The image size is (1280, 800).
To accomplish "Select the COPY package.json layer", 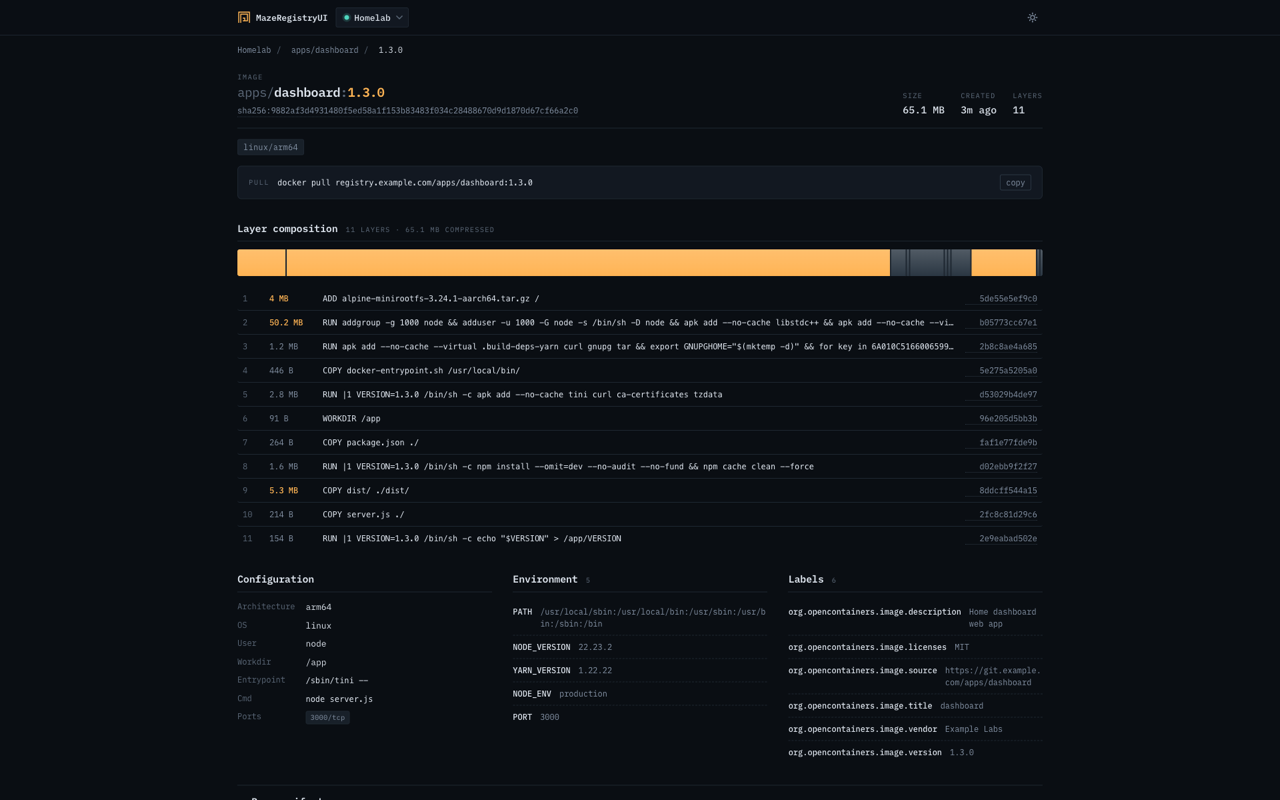I will click(x=640, y=443).
